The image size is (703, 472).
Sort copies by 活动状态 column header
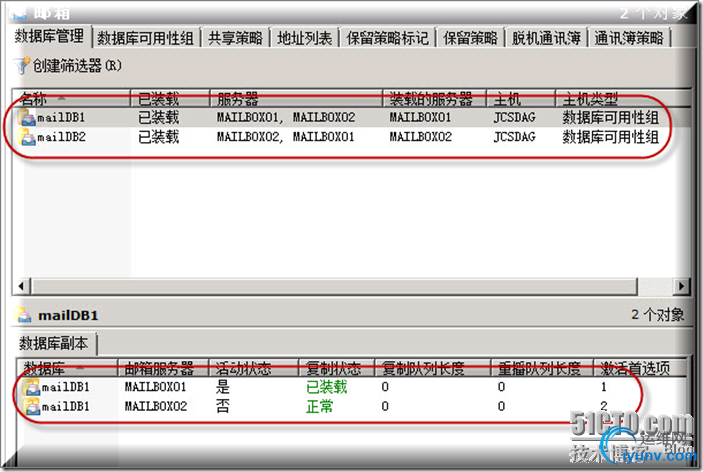pos(254,368)
